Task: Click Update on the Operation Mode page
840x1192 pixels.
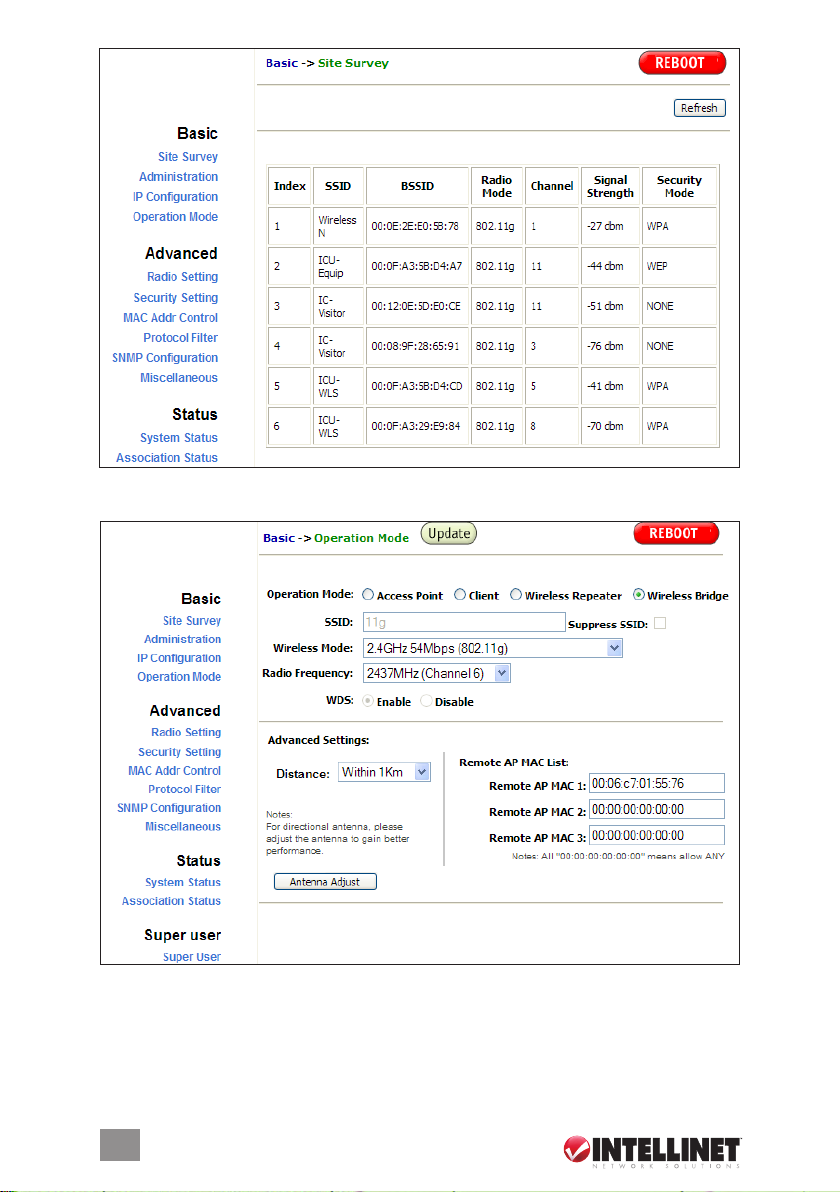Action: click(449, 534)
